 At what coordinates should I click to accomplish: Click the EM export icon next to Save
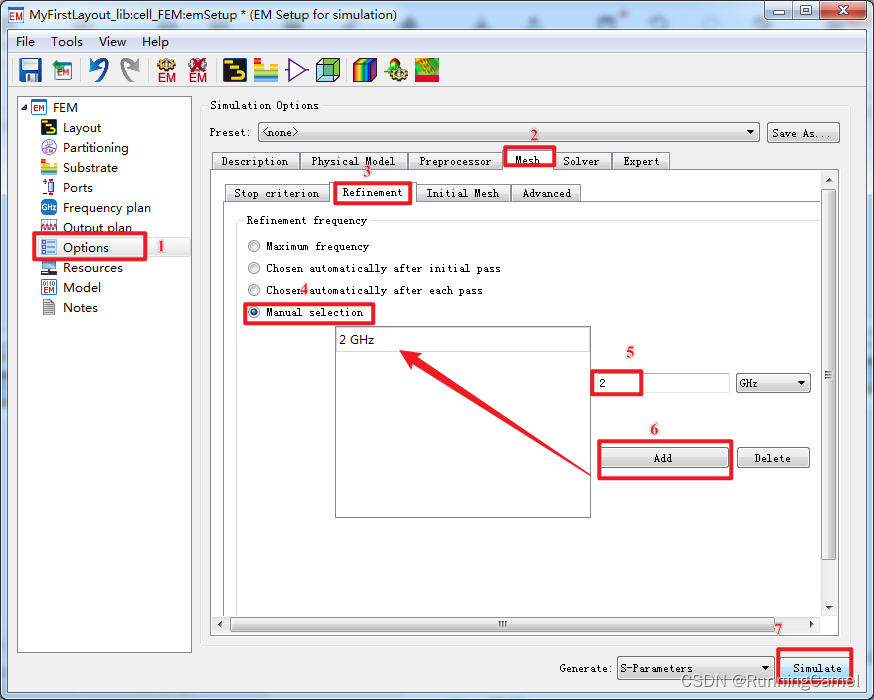pos(62,70)
